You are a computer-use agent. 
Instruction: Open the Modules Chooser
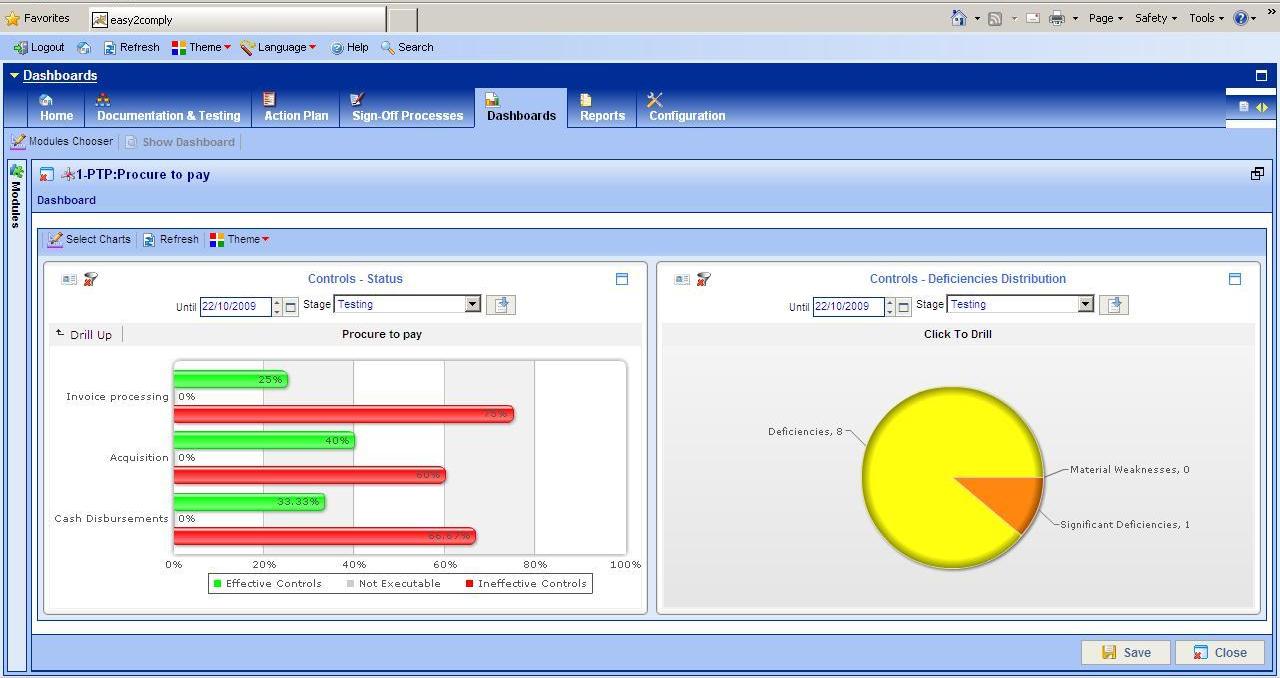coord(62,142)
